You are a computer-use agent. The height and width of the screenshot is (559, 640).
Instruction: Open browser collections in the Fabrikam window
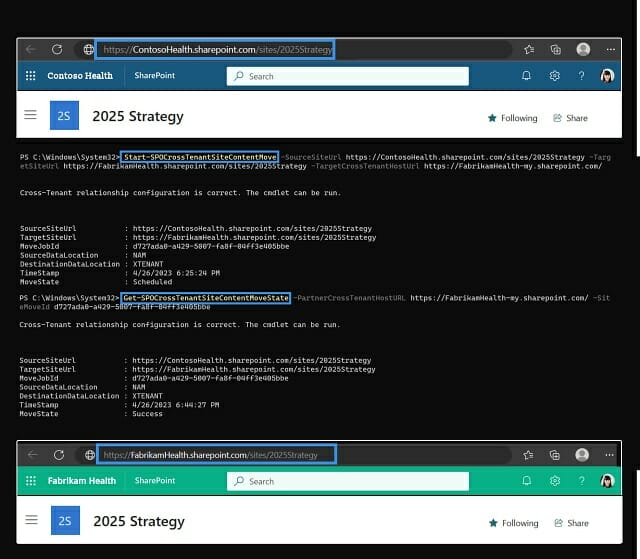tap(555, 454)
